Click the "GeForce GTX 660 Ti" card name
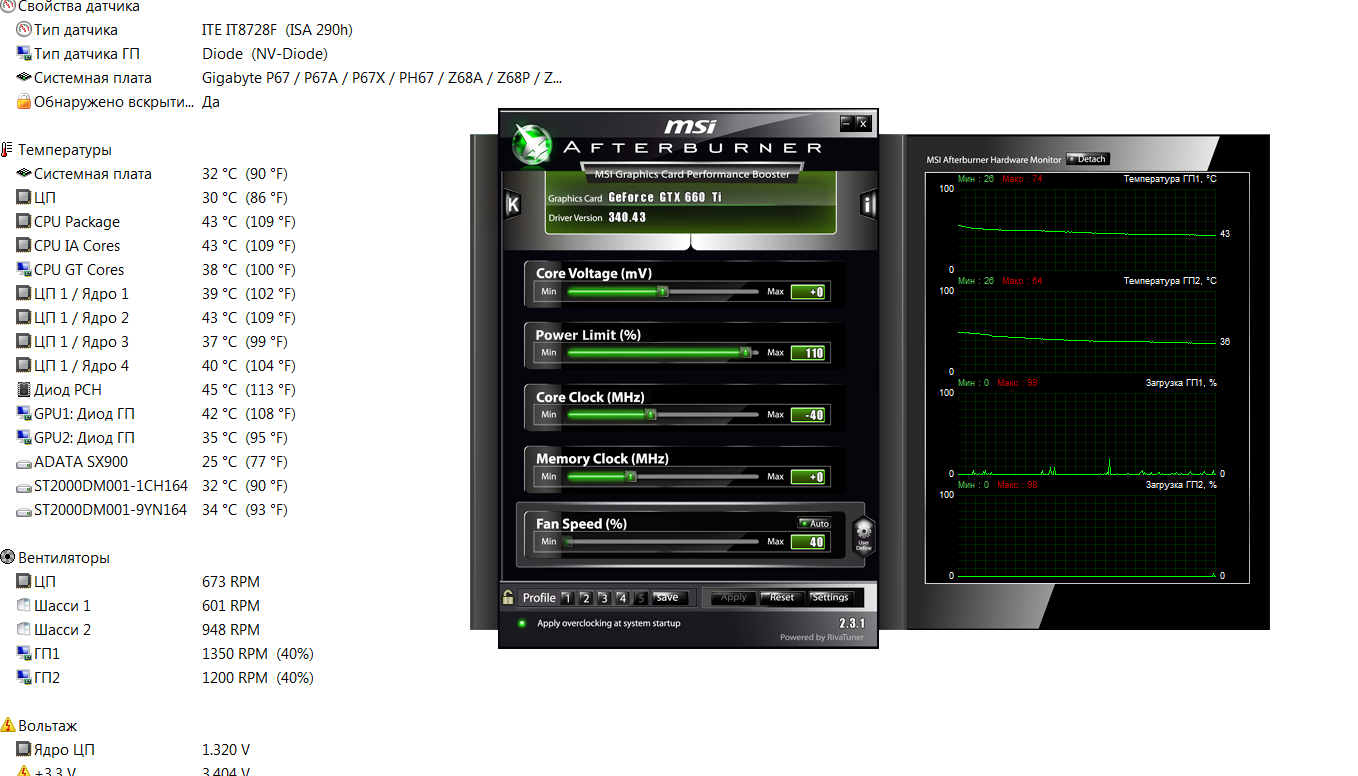The image size is (1358, 776). click(x=665, y=197)
